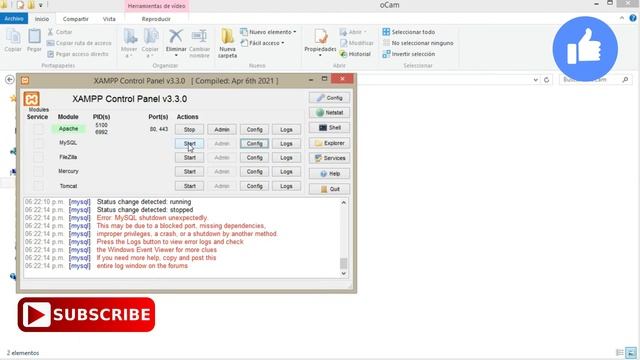
Task: Click Pegar acceso directo
Action: [78, 54]
